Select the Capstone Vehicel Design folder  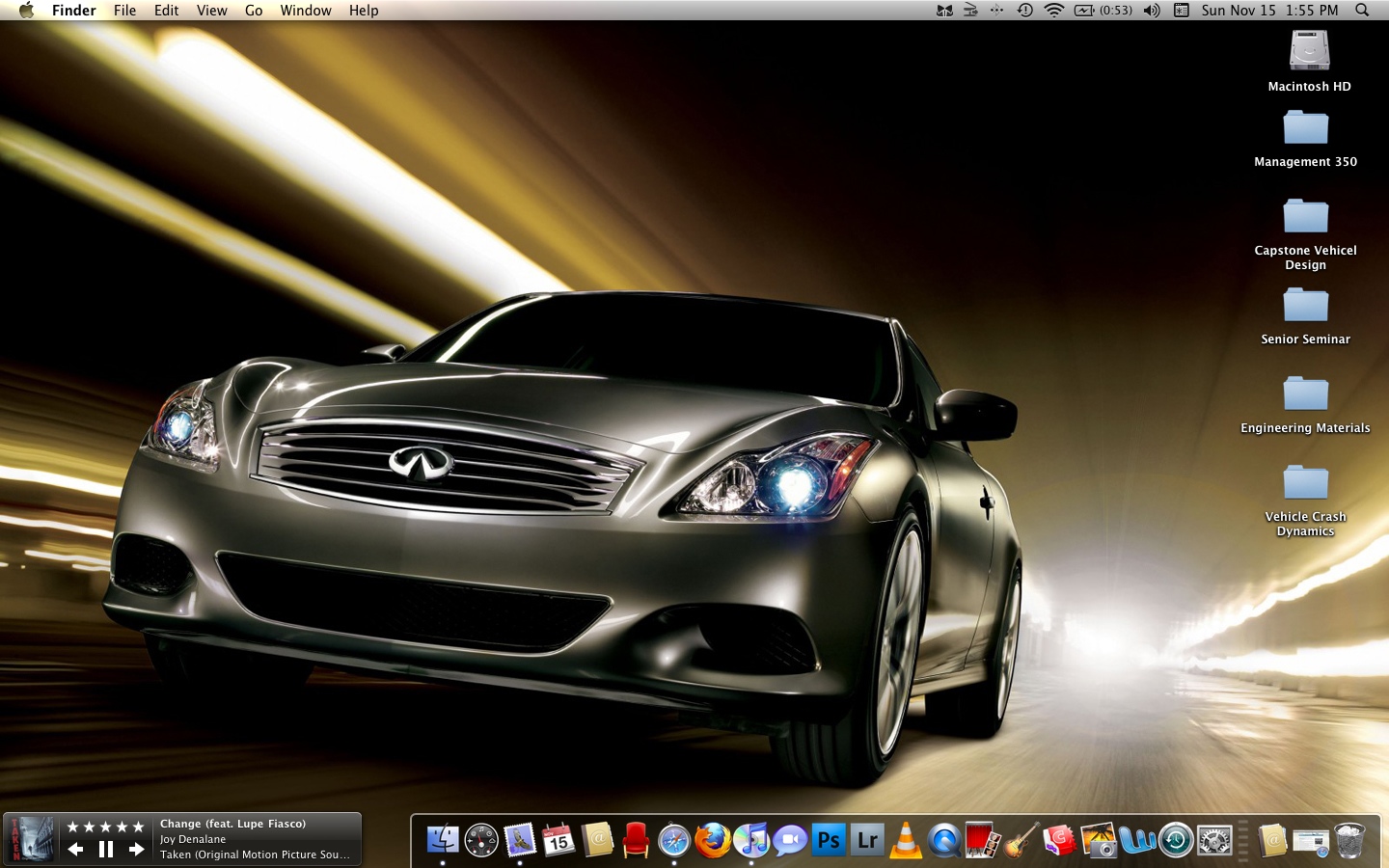(1305, 216)
